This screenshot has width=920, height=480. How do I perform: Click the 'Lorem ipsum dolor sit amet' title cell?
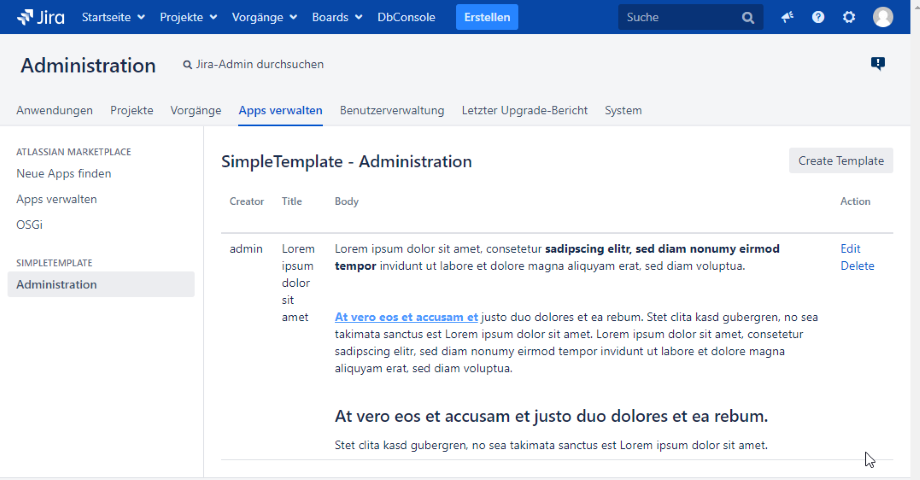[298, 283]
